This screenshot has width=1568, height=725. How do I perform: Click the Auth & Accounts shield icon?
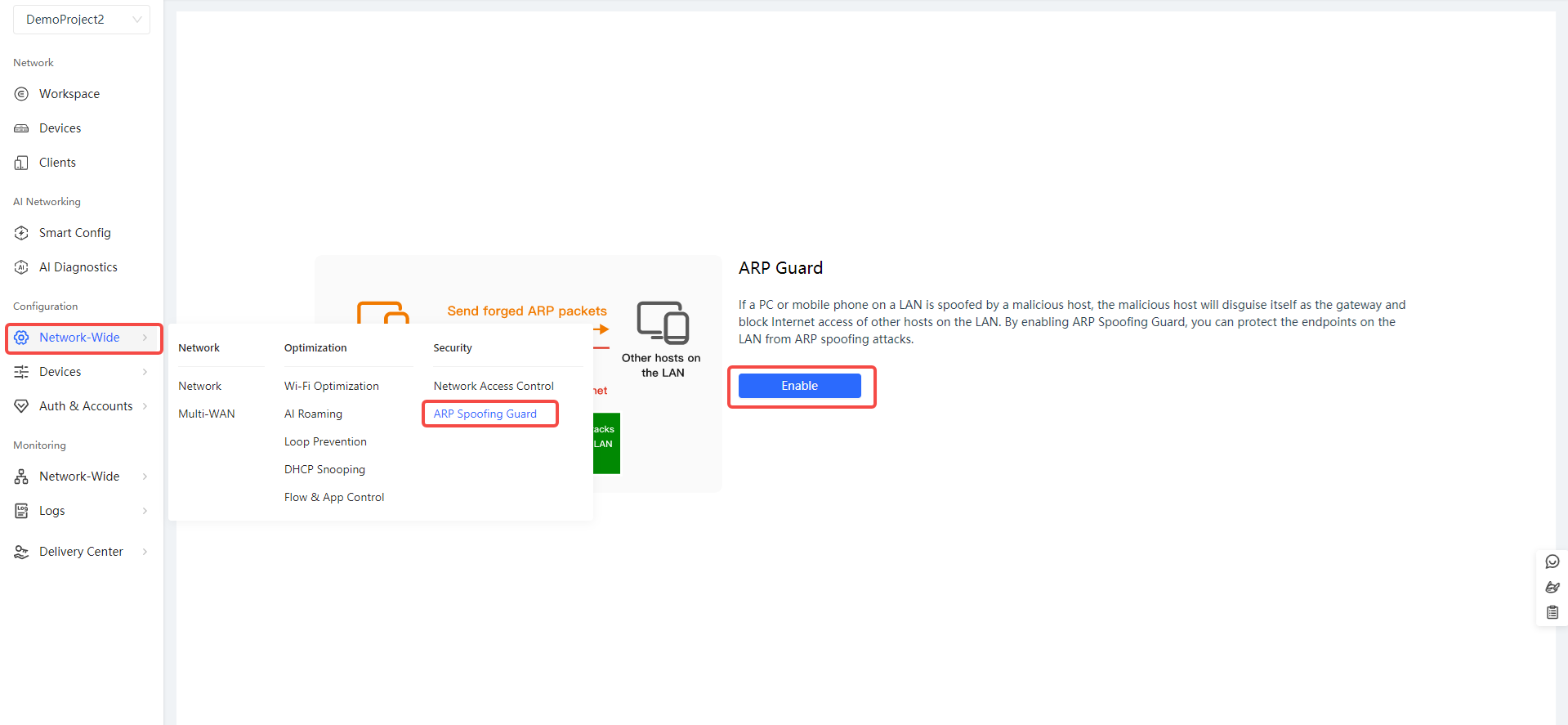[21, 406]
